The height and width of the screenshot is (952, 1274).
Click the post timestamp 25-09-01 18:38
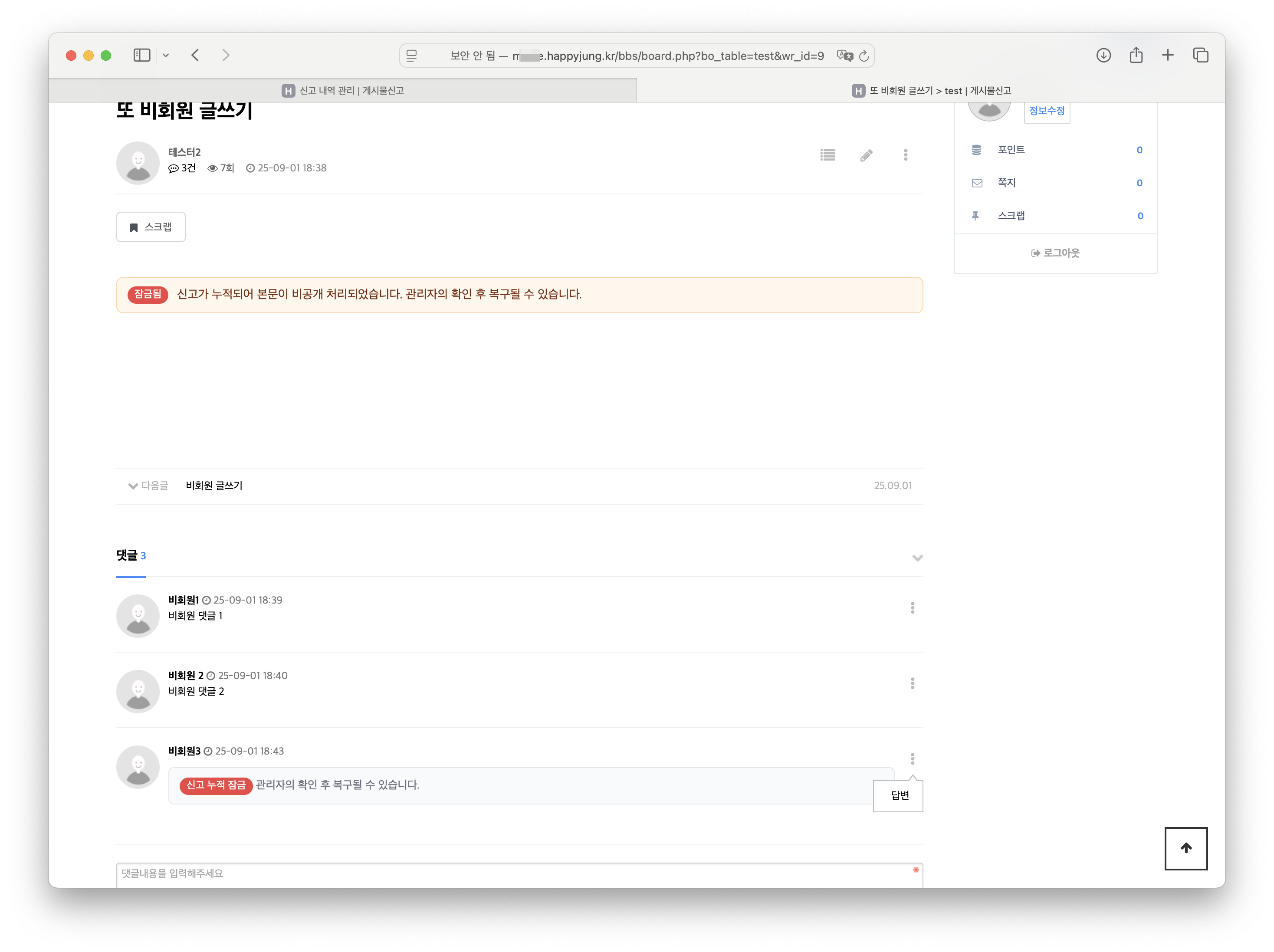pos(286,168)
